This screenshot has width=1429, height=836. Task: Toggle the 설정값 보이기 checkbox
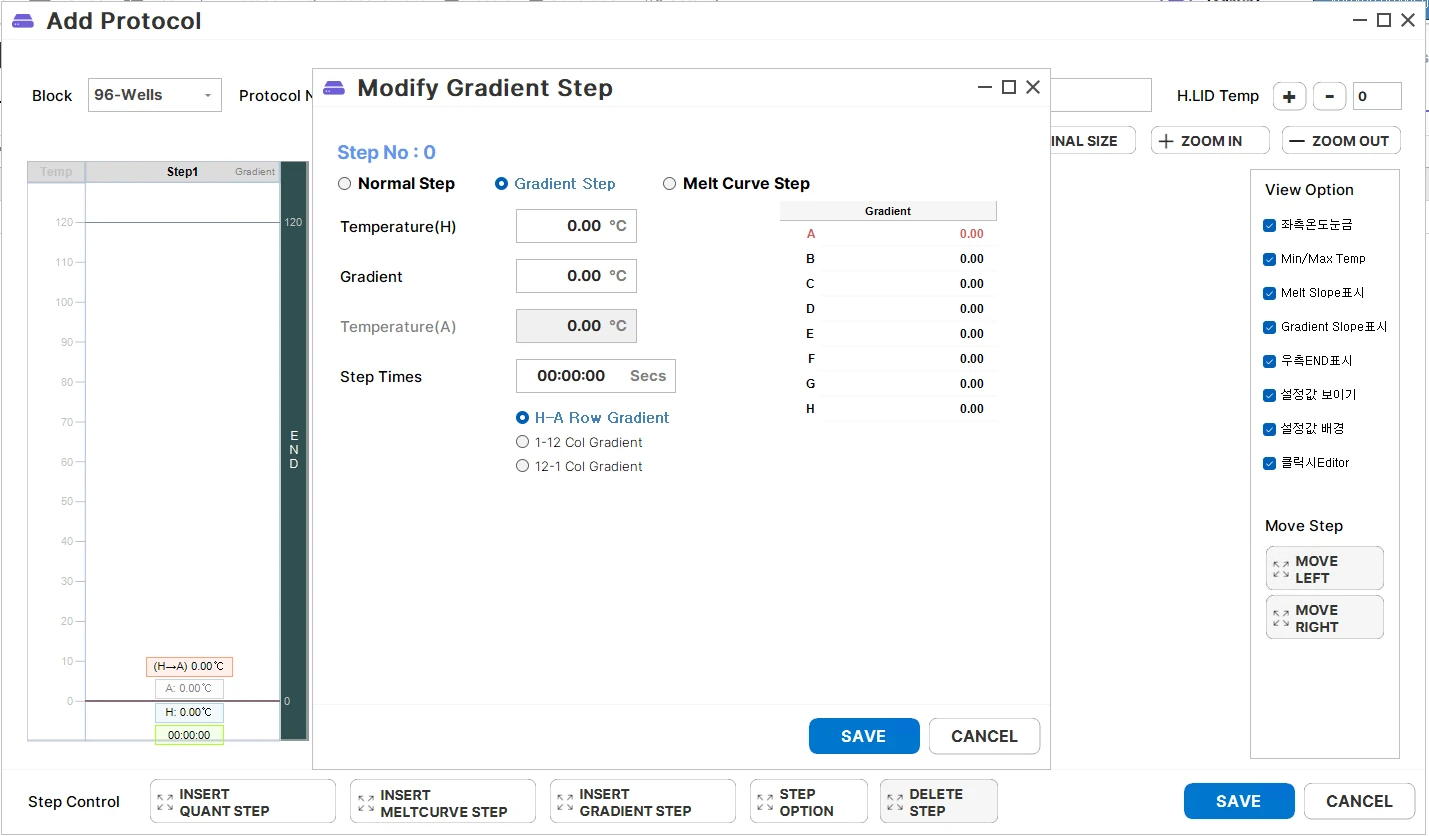pyautogui.click(x=1270, y=395)
